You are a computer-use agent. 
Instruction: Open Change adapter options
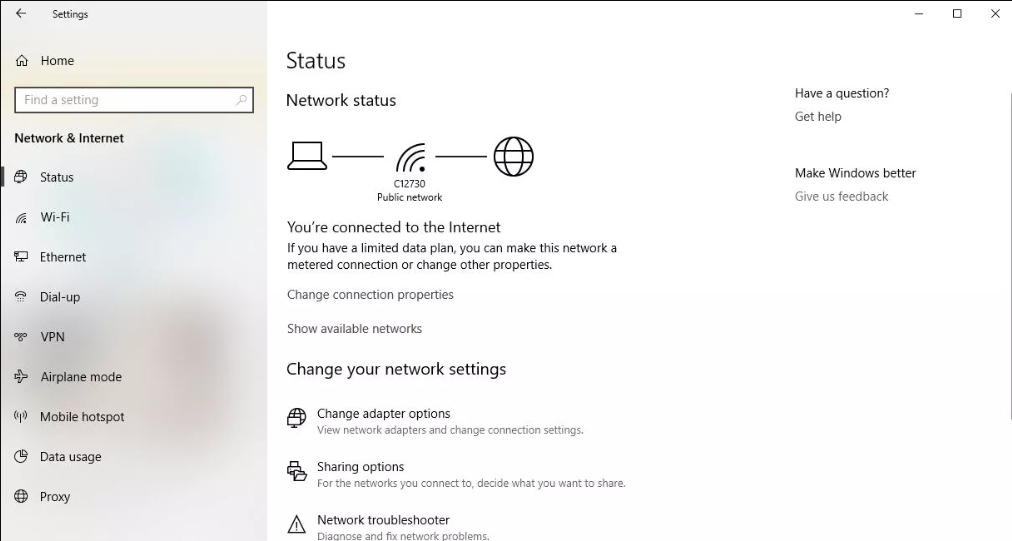point(383,414)
